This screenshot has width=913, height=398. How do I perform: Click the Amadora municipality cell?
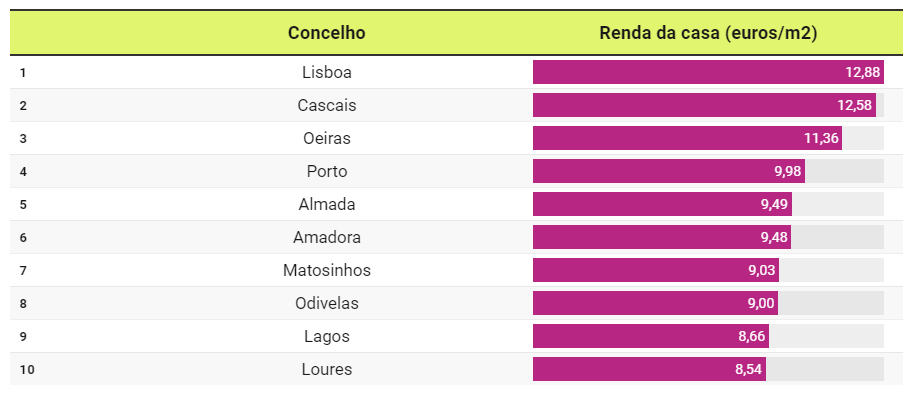coord(327,237)
